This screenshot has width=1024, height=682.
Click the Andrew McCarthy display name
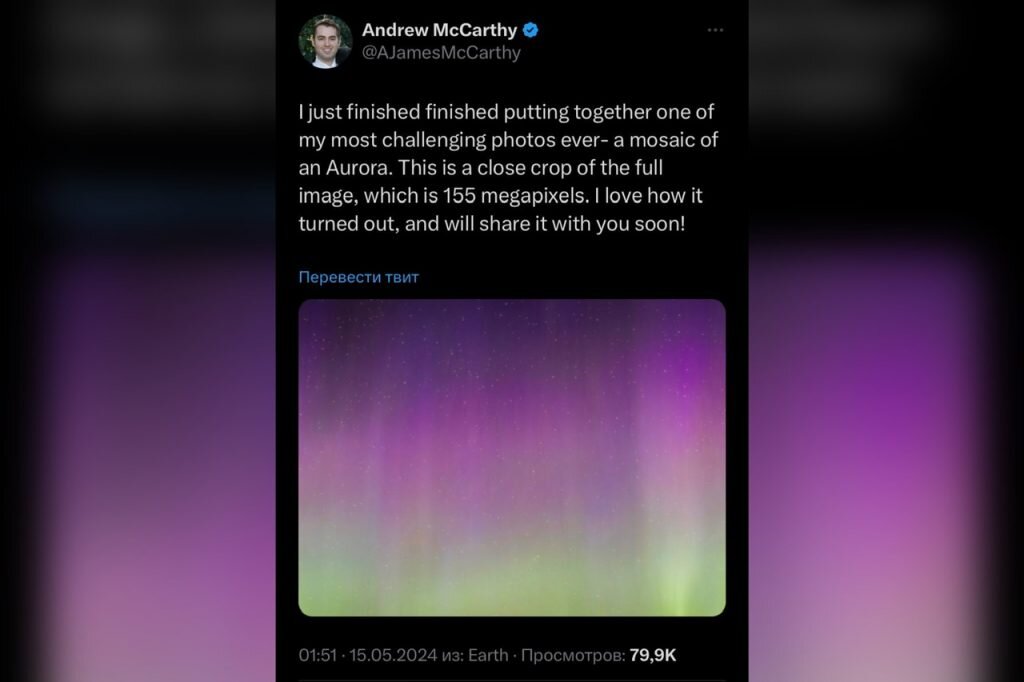[x=439, y=30]
